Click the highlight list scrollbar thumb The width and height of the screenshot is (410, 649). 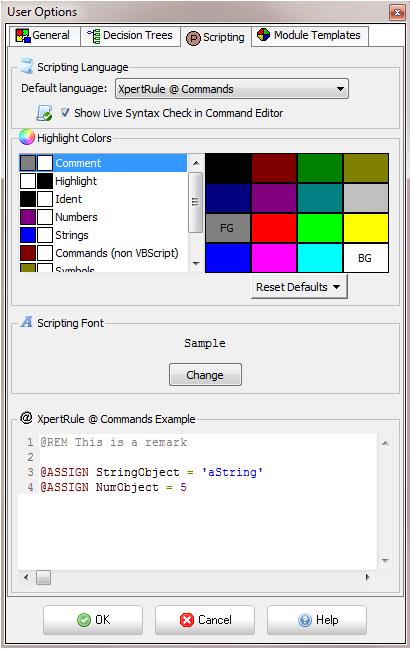196,202
